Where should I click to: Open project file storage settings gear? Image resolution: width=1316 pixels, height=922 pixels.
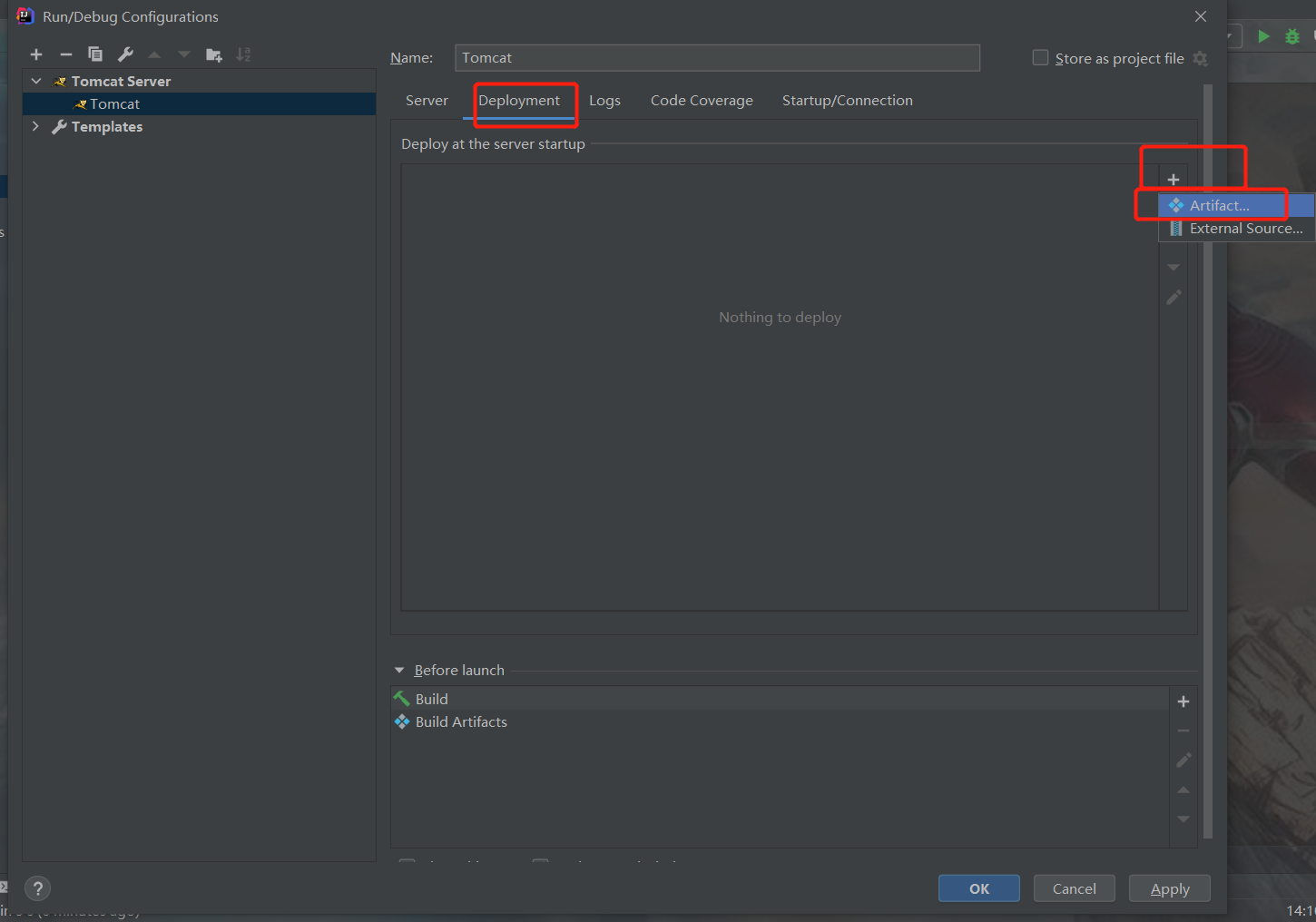coord(1201,58)
